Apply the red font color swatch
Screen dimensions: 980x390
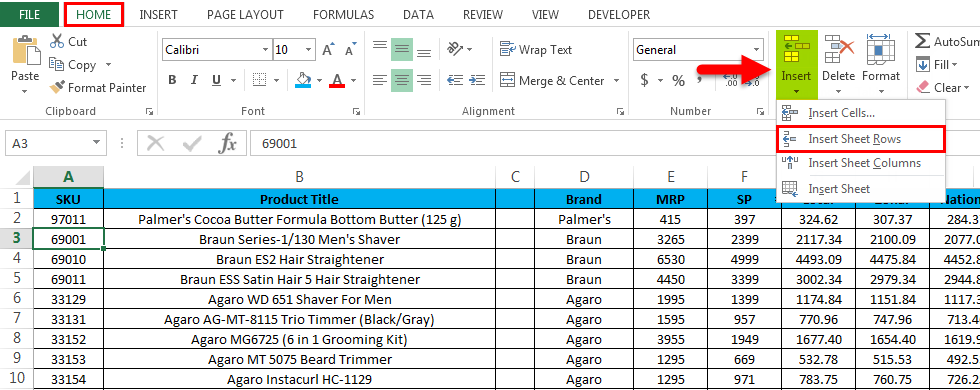[338, 81]
